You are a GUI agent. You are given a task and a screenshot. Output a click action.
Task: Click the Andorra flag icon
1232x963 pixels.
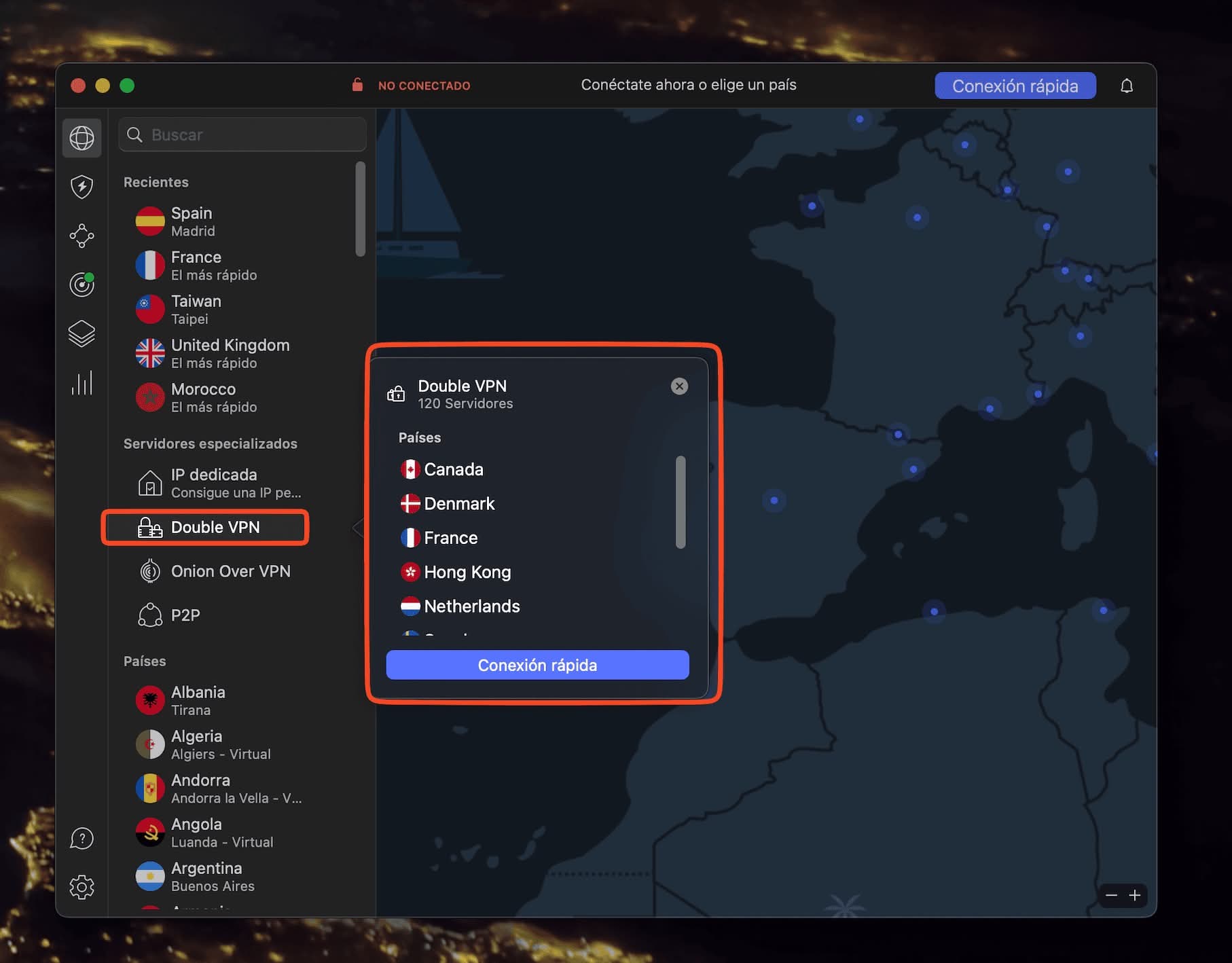coord(150,788)
